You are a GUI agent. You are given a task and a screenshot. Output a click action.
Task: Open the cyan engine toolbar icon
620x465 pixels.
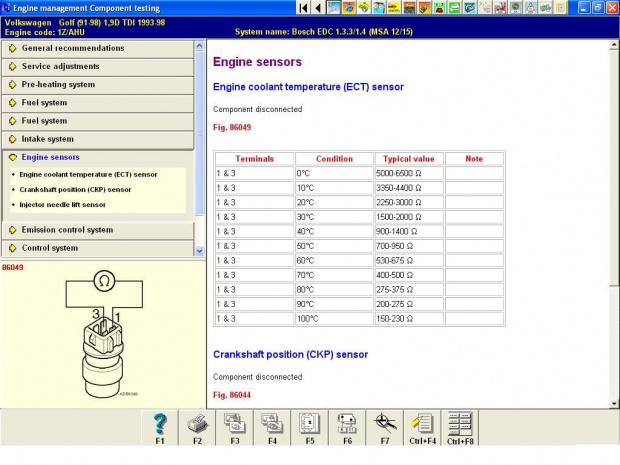(x=470, y=8)
